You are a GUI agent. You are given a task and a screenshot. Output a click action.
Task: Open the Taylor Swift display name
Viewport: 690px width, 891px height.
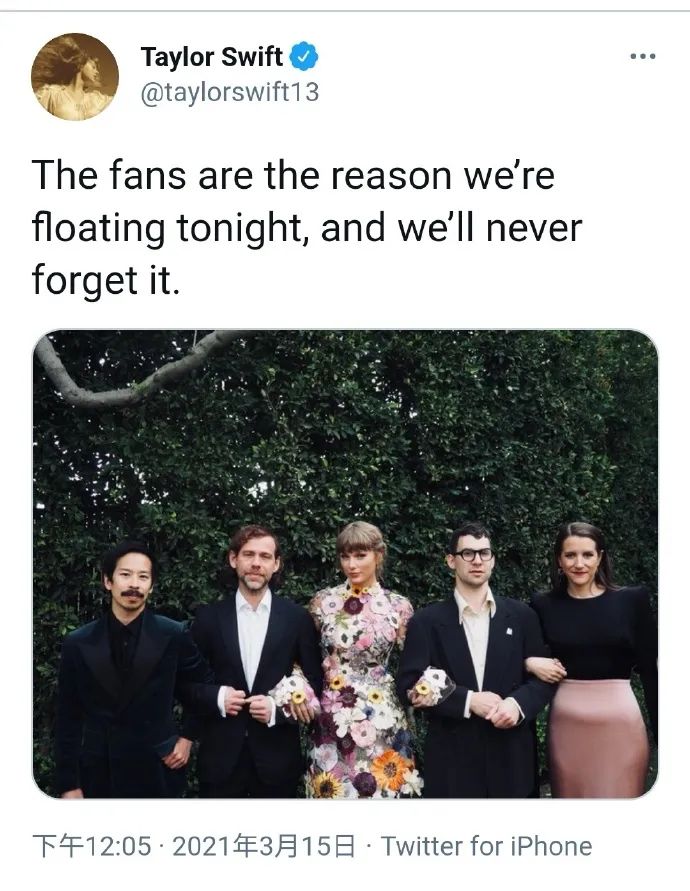[x=211, y=57]
